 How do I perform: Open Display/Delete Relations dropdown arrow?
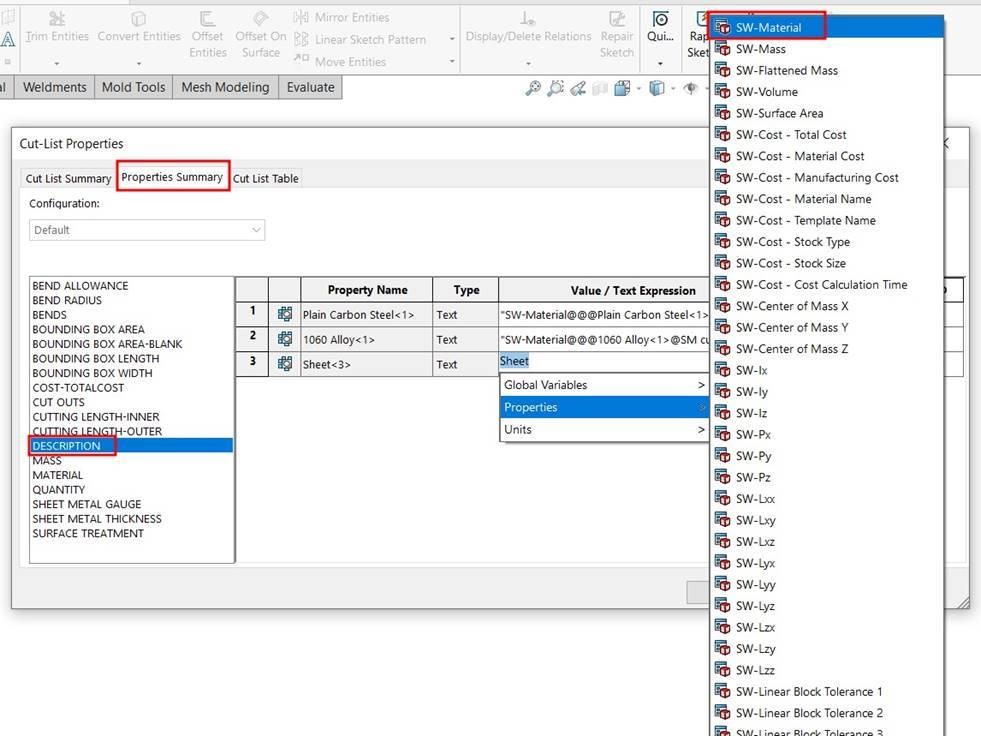point(528,63)
